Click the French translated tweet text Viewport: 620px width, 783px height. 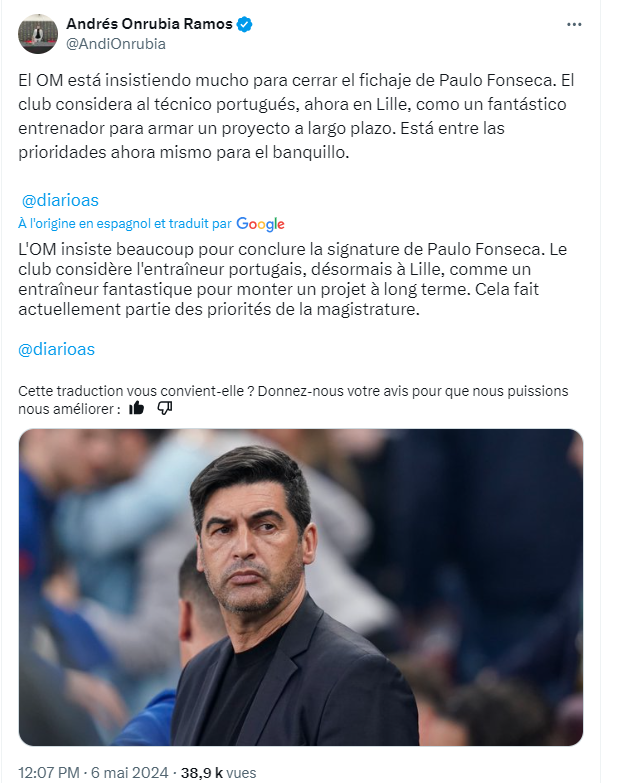click(293, 279)
